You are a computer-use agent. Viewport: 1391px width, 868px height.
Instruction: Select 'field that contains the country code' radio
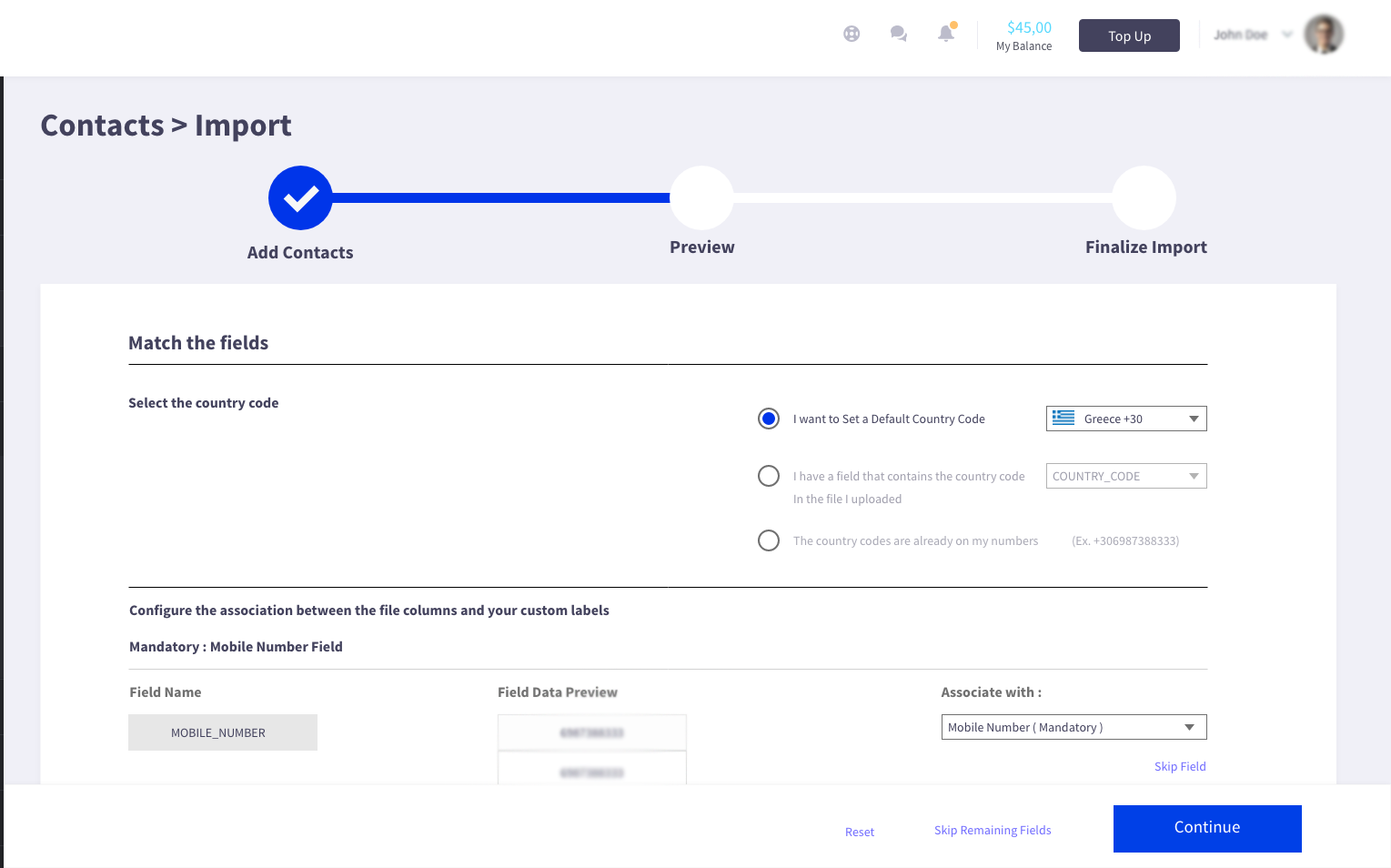tap(769, 476)
